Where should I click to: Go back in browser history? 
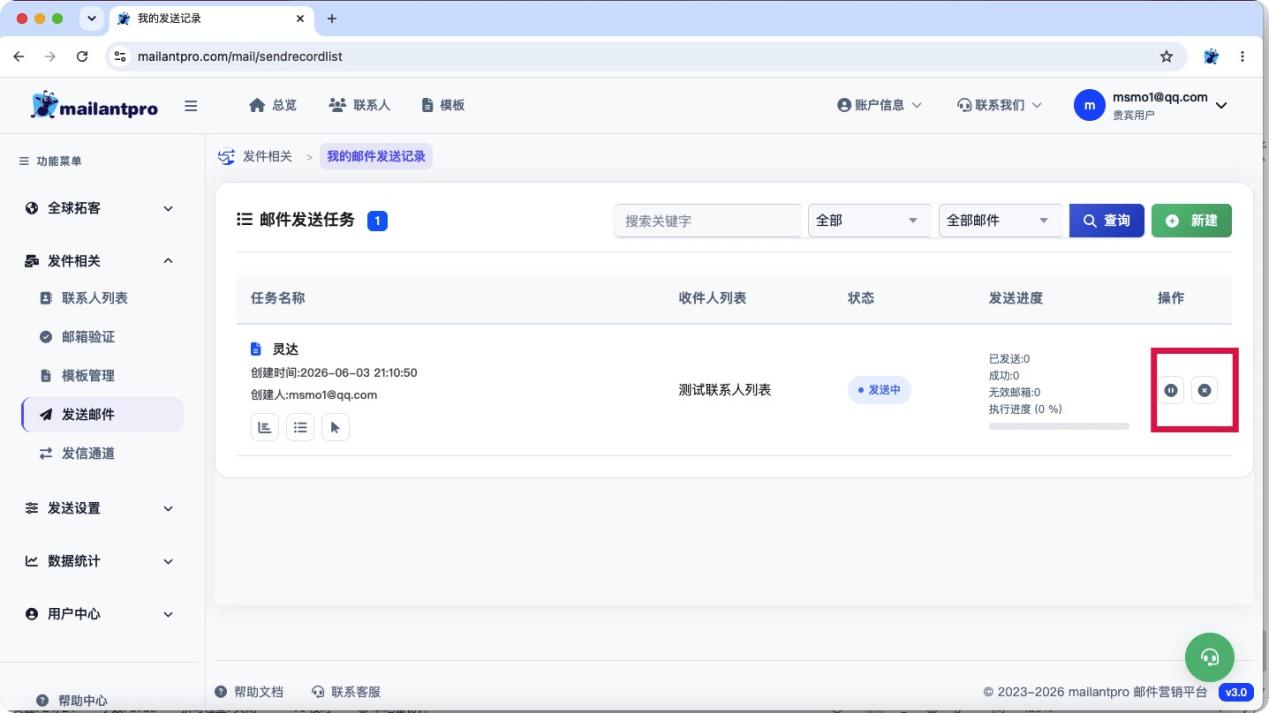pyautogui.click(x=19, y=57)
